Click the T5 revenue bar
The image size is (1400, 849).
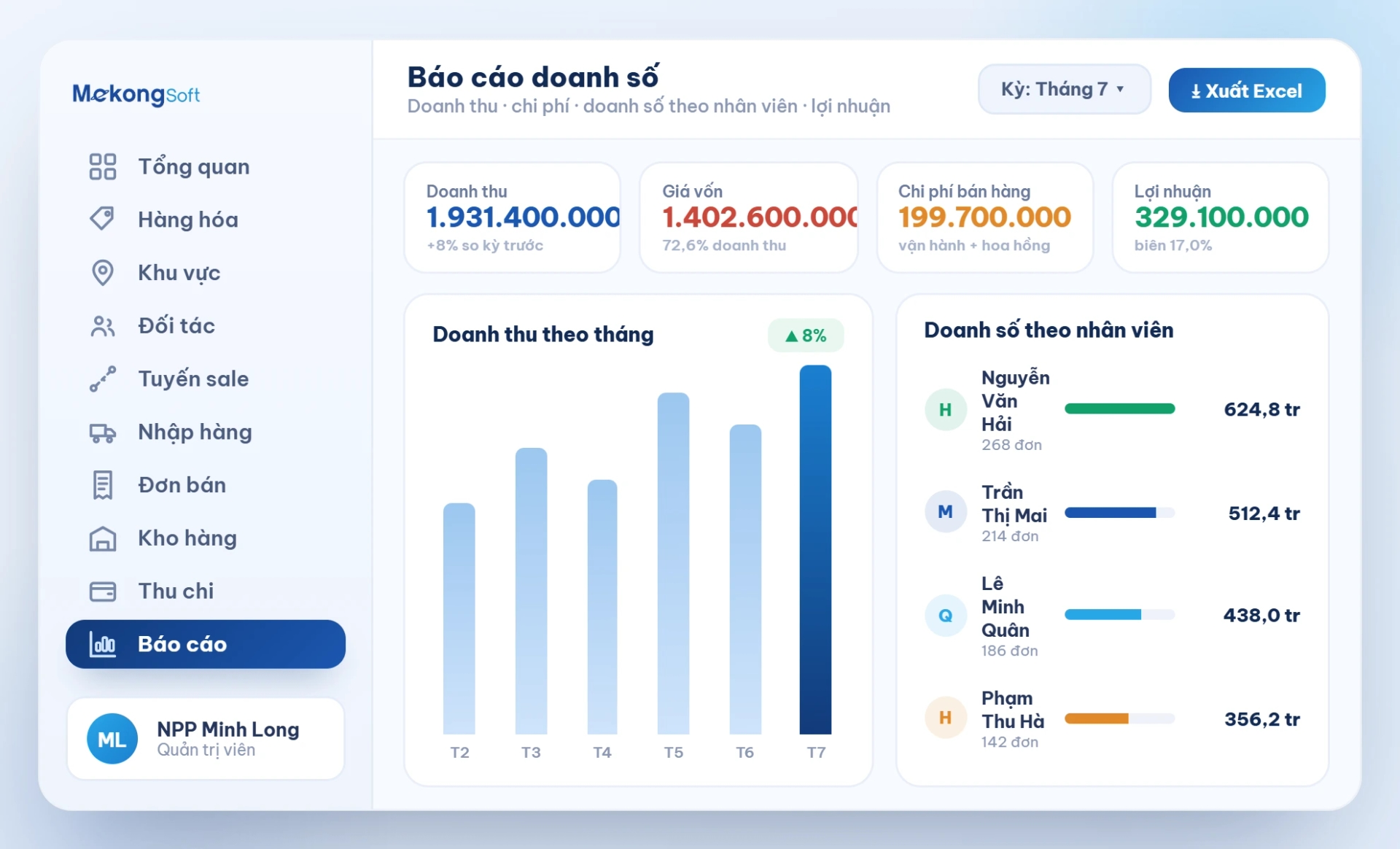(x=673, y=563)
